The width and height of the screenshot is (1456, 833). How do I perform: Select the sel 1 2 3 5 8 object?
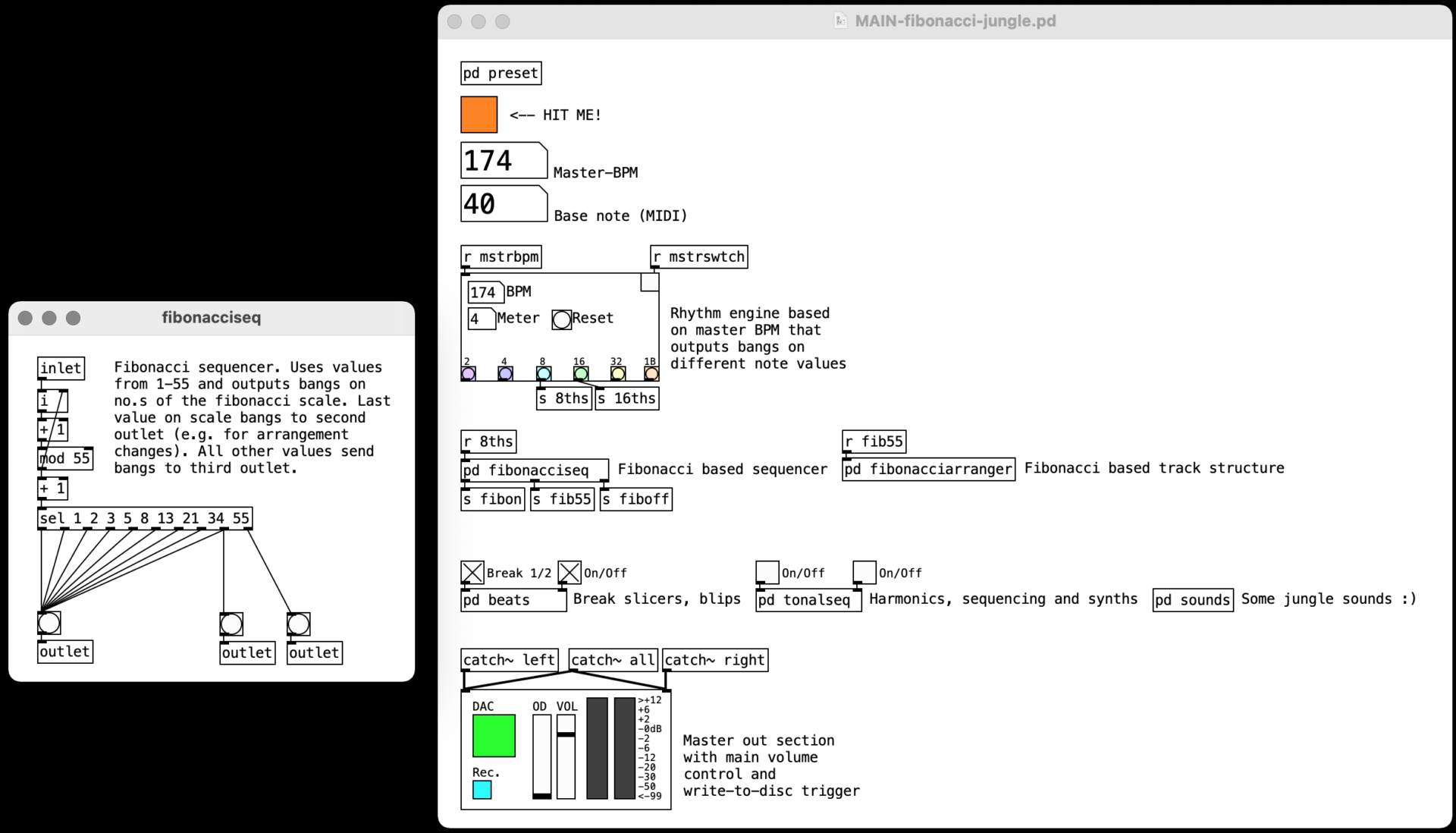point(145,519)
